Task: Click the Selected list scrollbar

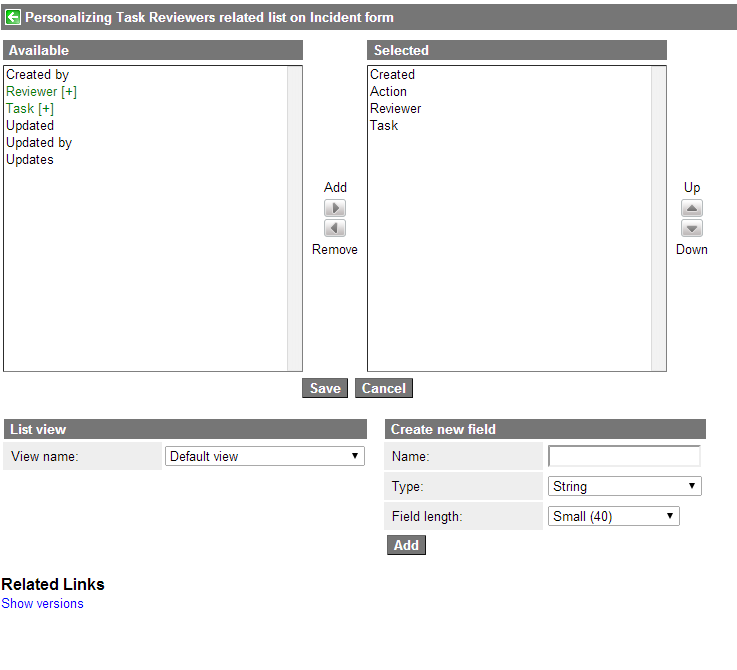Action: [659, 218]
